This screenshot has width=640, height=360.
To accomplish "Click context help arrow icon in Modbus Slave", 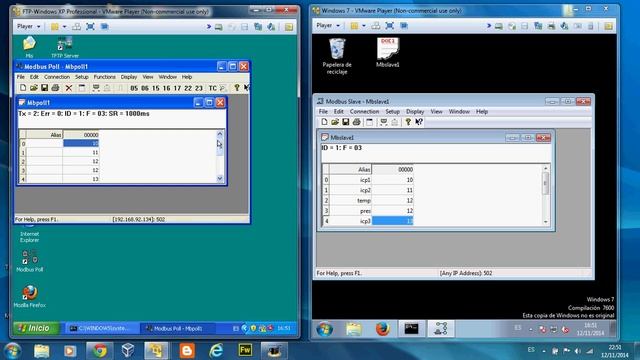I will 419,122.
